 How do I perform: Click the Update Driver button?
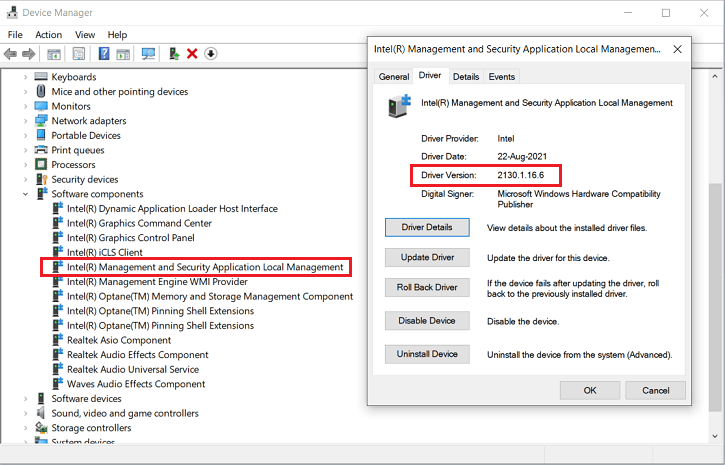click(427, 257)
